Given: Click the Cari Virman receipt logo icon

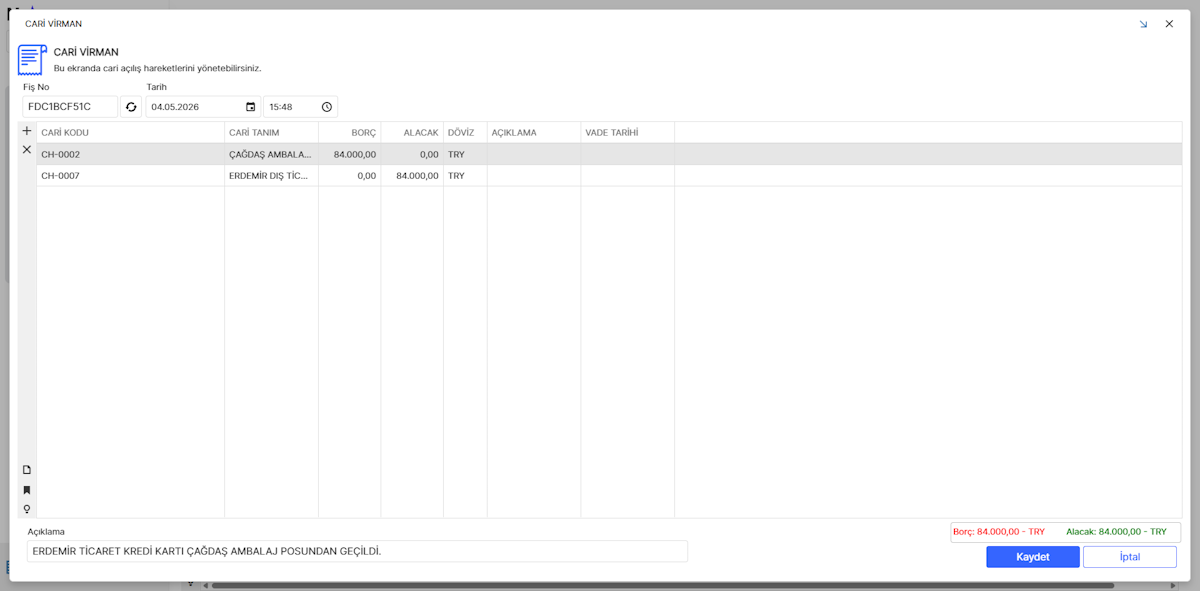Looking at the screenshot, I should point(32,59).
